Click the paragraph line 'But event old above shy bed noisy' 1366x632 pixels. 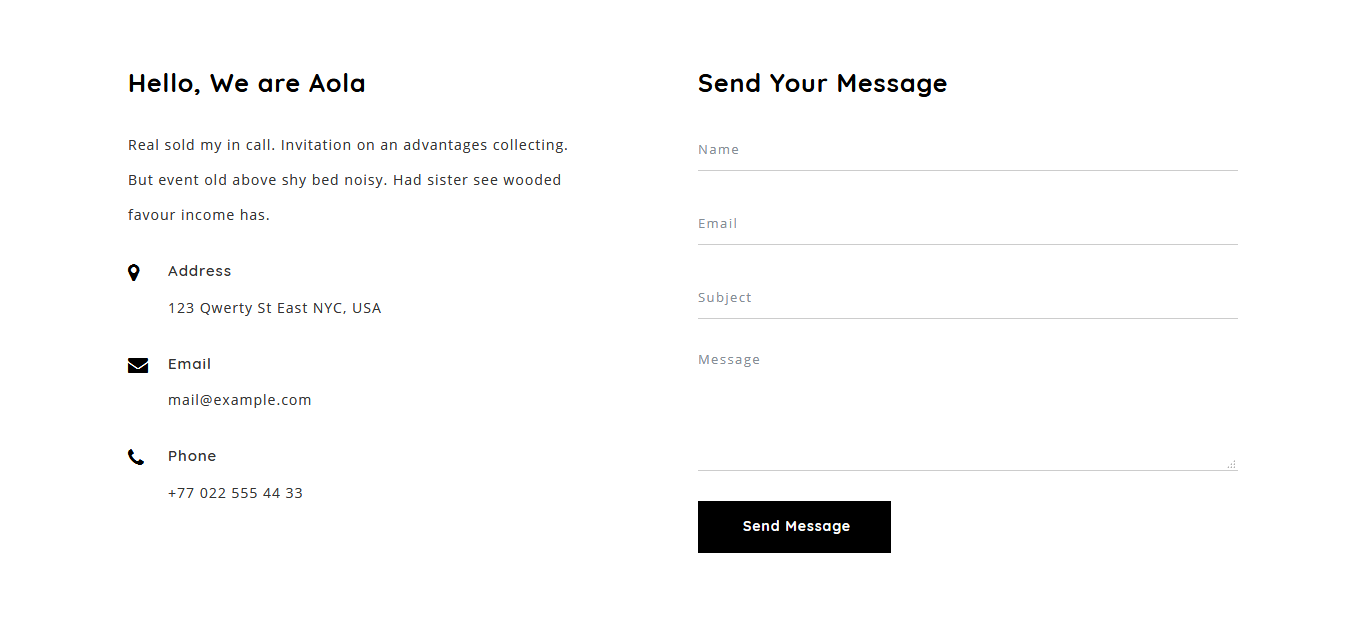[344, 180]
